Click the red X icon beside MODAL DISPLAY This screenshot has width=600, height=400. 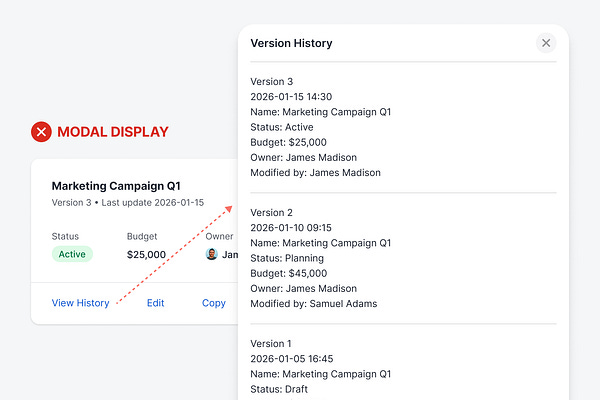[x=41, y=131]
